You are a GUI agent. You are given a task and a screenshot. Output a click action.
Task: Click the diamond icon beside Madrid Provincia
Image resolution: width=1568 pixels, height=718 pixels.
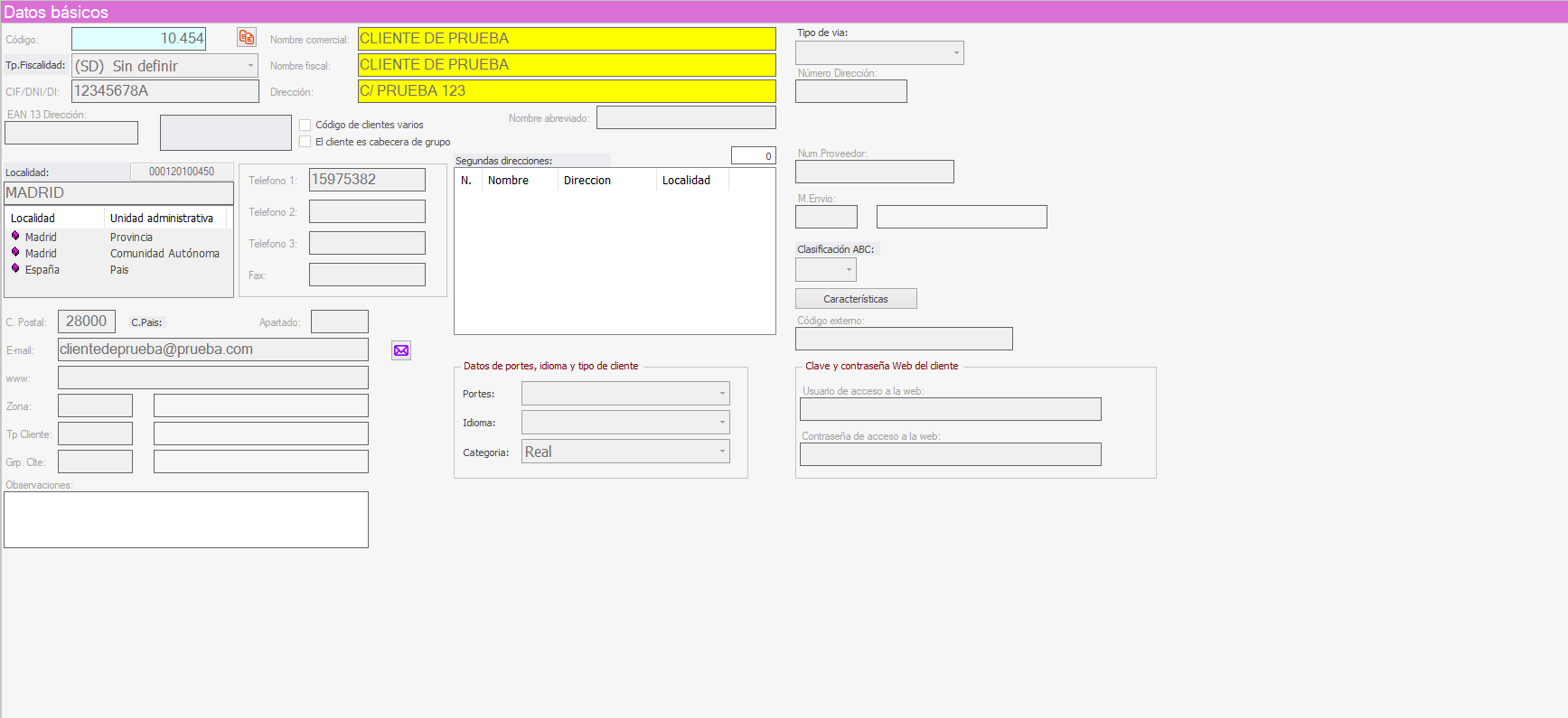15,237
